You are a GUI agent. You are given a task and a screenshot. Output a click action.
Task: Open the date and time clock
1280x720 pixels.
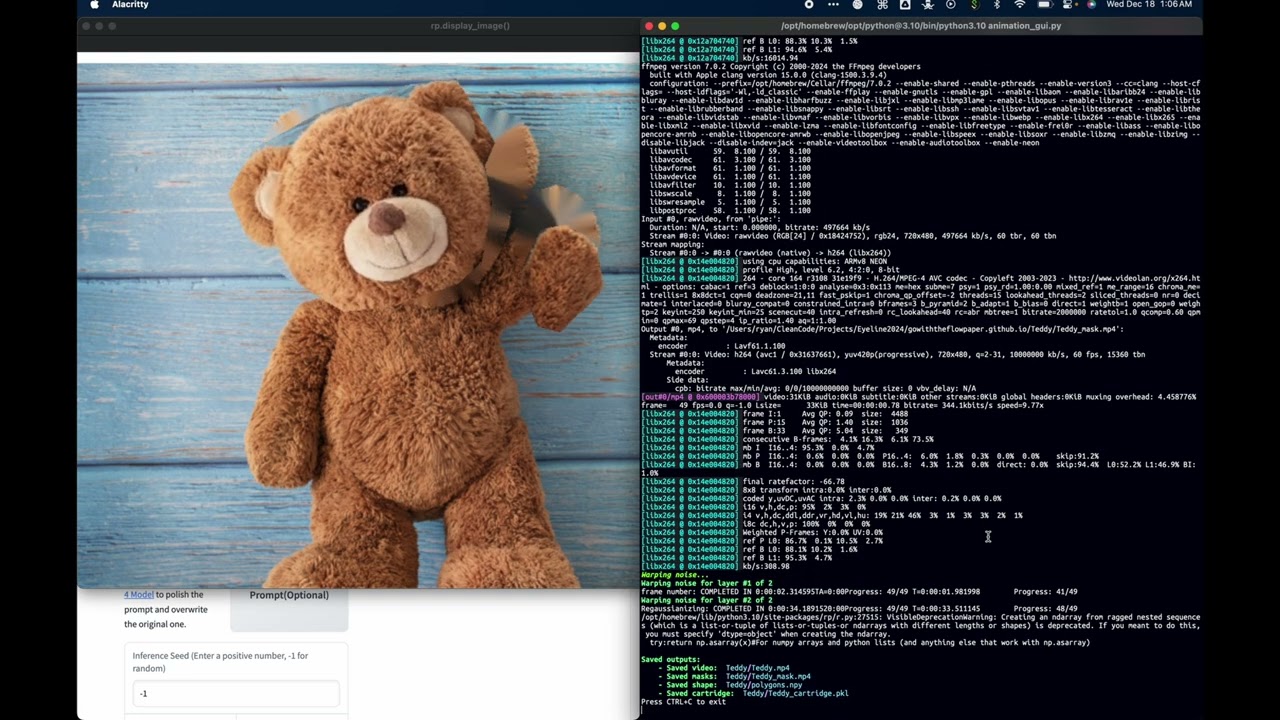click(1149, 5)
